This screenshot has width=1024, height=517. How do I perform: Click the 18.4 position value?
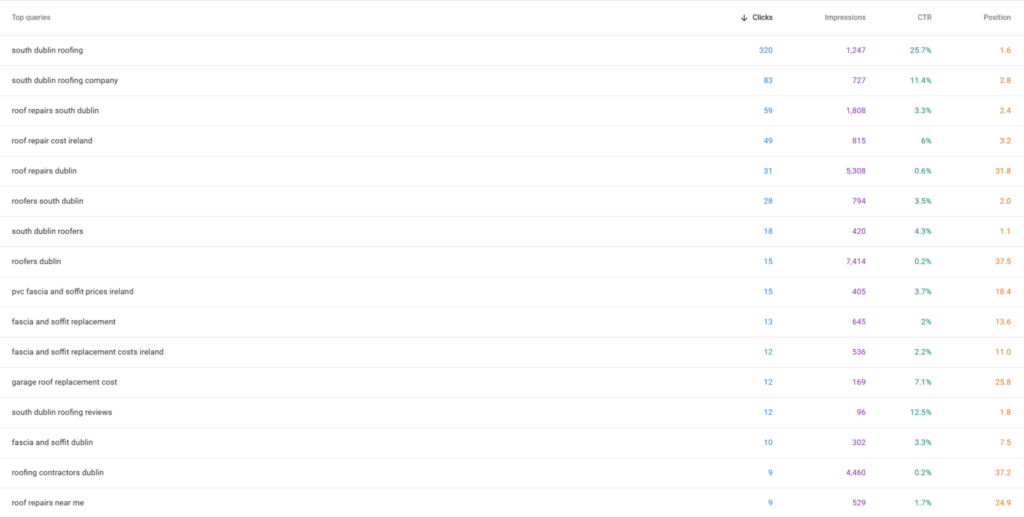(x=1003, y=292)
